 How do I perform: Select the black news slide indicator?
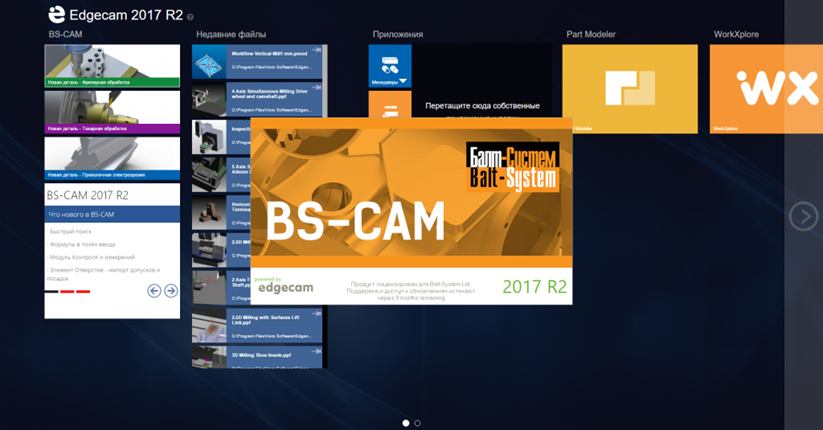pyautogui.click(x=51, y=291)
